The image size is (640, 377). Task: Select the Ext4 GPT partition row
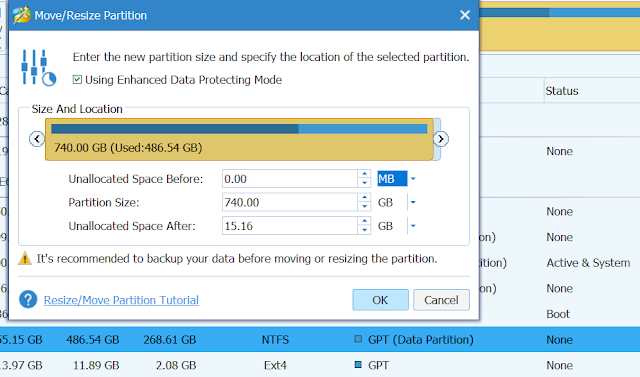pos(320,365)
